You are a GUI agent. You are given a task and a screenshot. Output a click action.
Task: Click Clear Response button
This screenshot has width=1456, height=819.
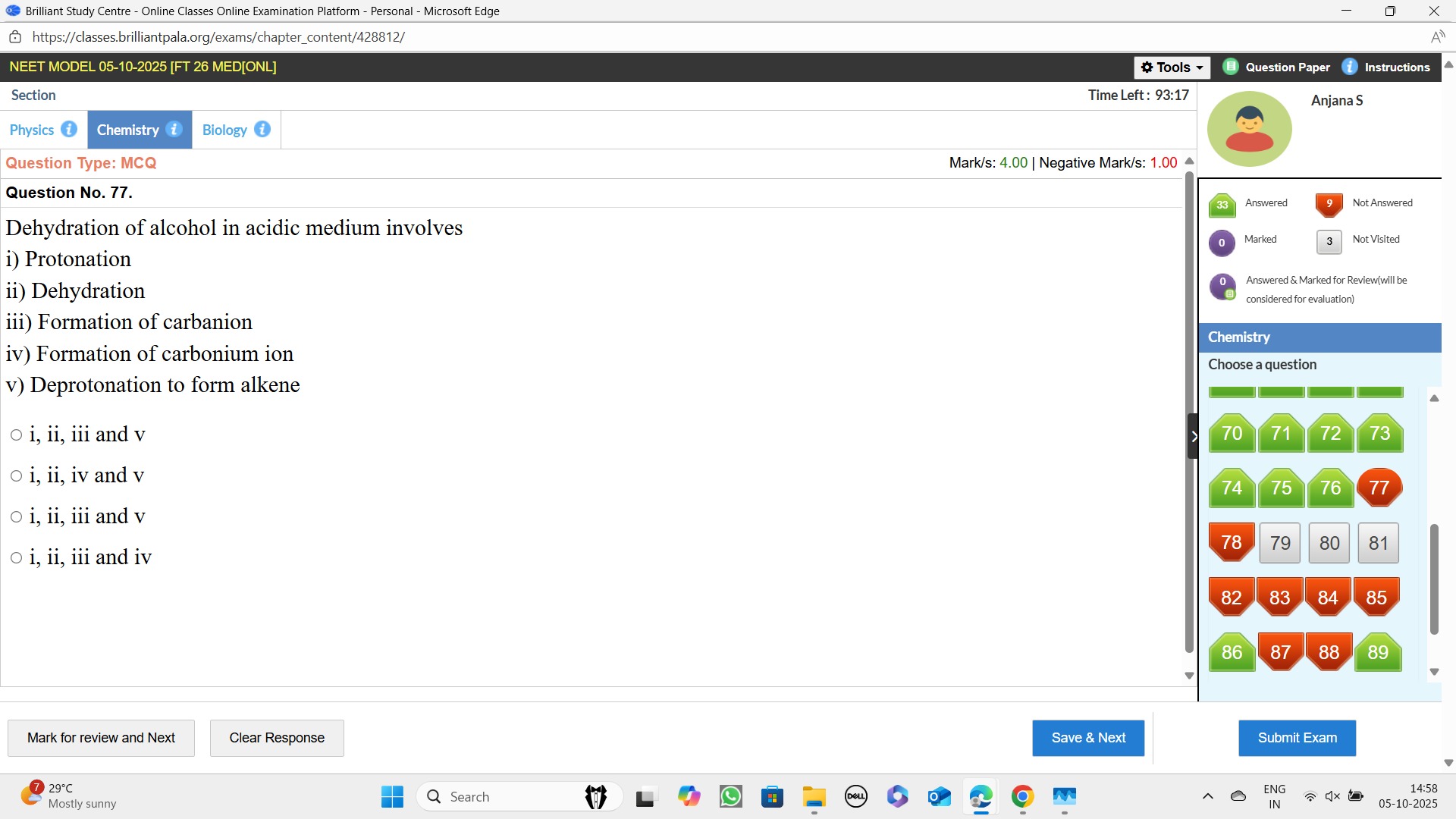(277, 738)
